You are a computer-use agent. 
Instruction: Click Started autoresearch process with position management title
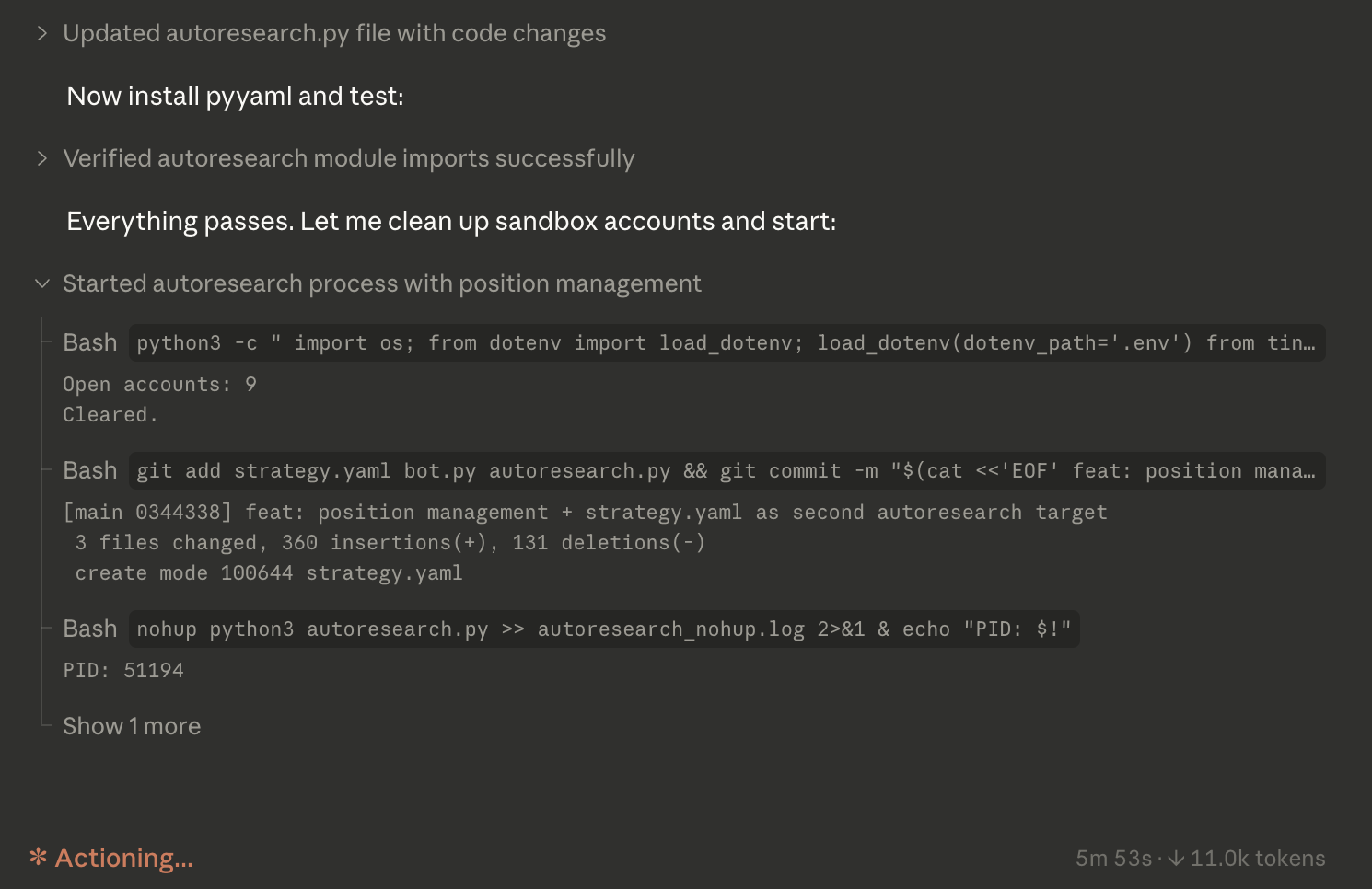(x=382, y=283)
